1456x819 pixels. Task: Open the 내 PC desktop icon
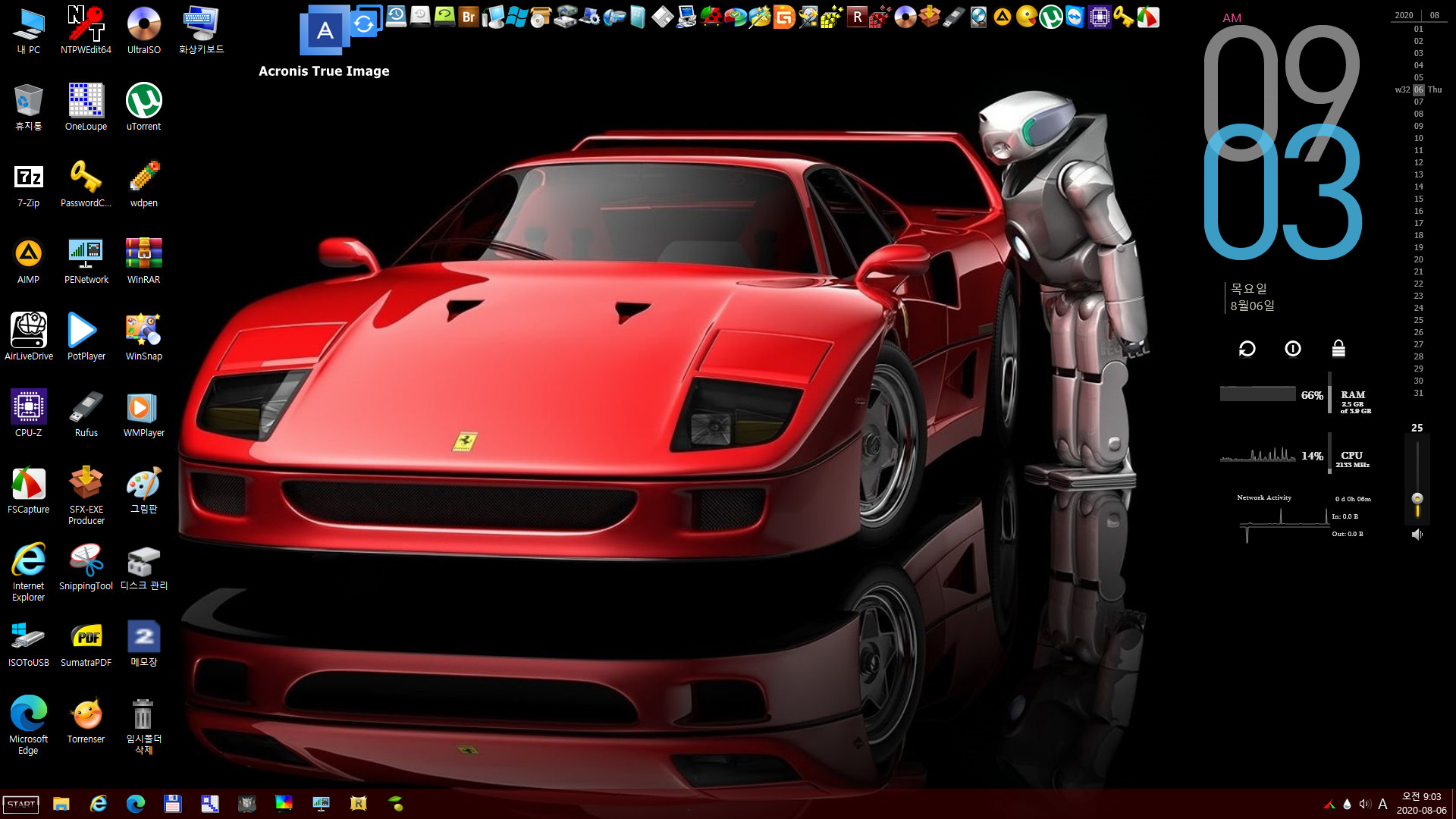click(29, 30)
